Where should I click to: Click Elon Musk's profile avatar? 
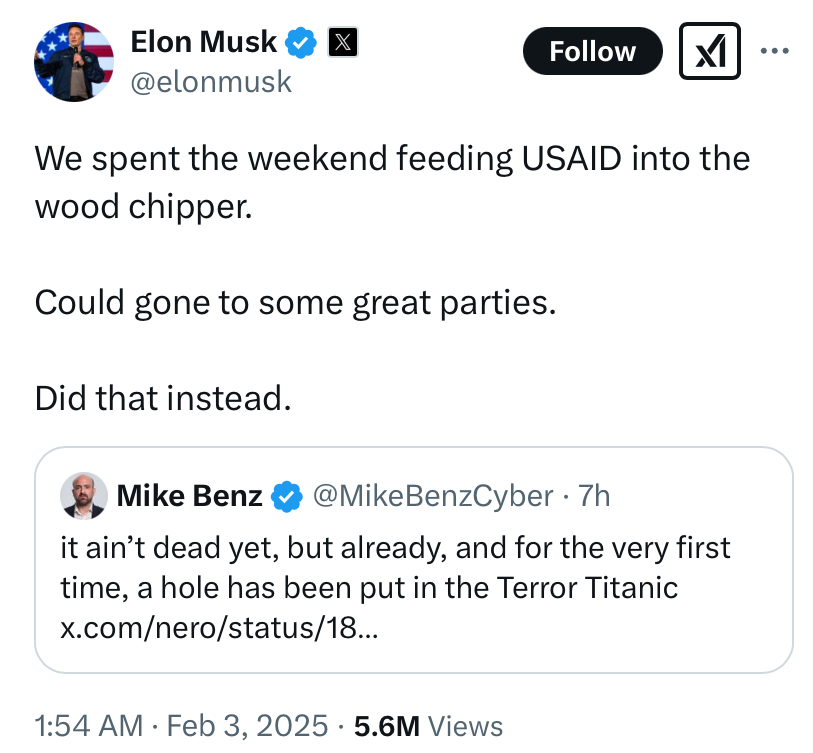[x=72, y=61]
